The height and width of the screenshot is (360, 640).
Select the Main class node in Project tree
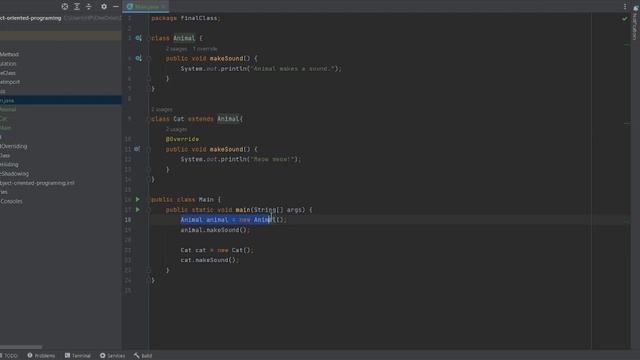pyautogui.click(x=6, y=128)
